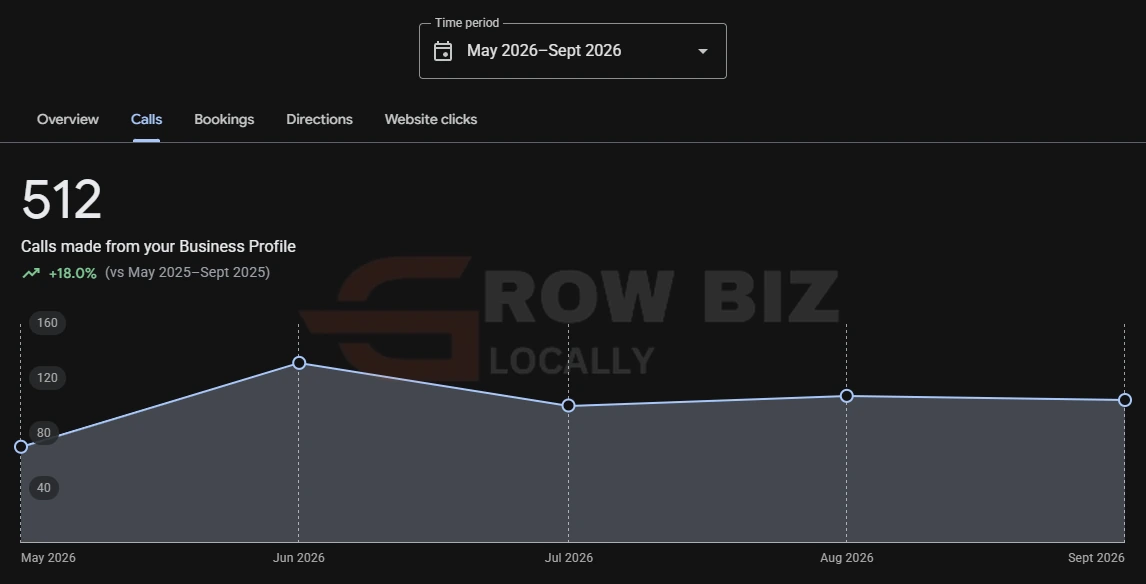Click the May 2026 x-axis label
This screenshot has width=1146, height=584.
point(48,558)
